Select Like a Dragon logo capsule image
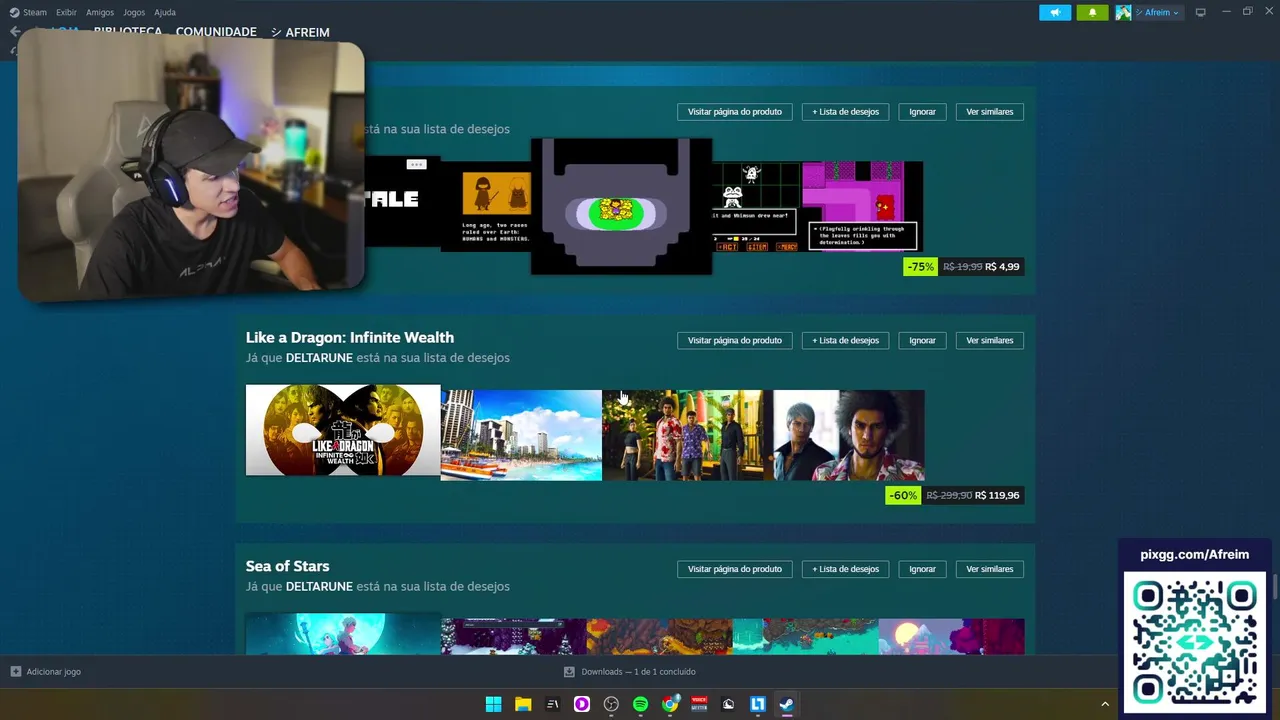The image size is (1280, 720). pos(343,430)
